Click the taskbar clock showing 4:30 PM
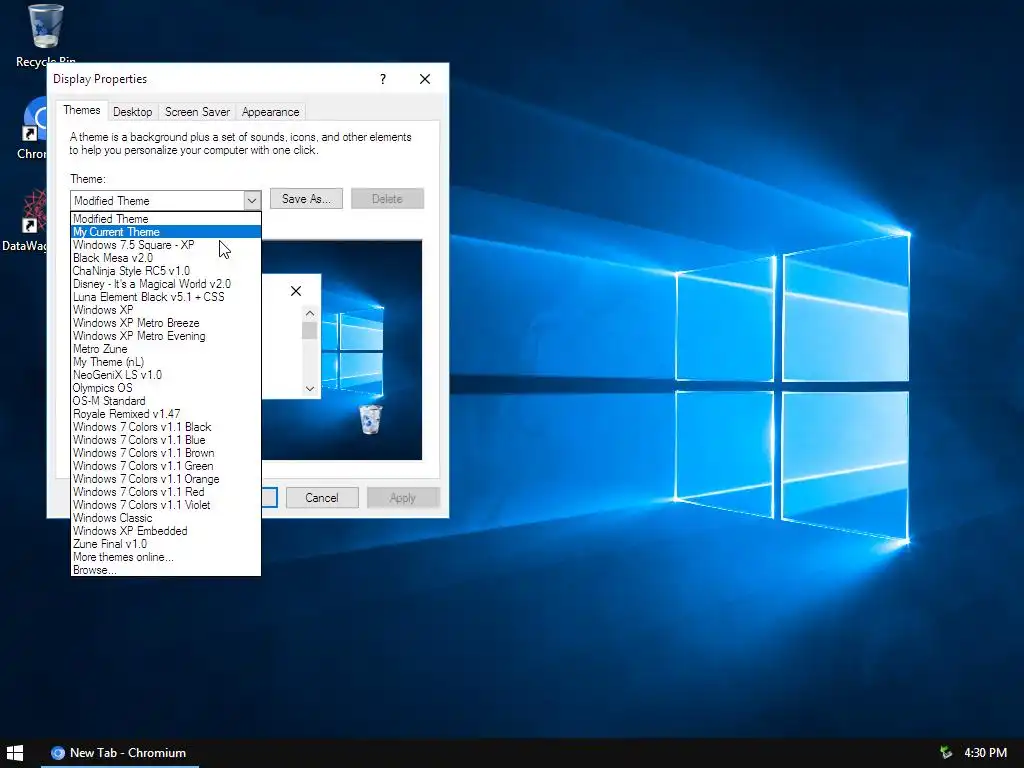 [x=985, y=753]
